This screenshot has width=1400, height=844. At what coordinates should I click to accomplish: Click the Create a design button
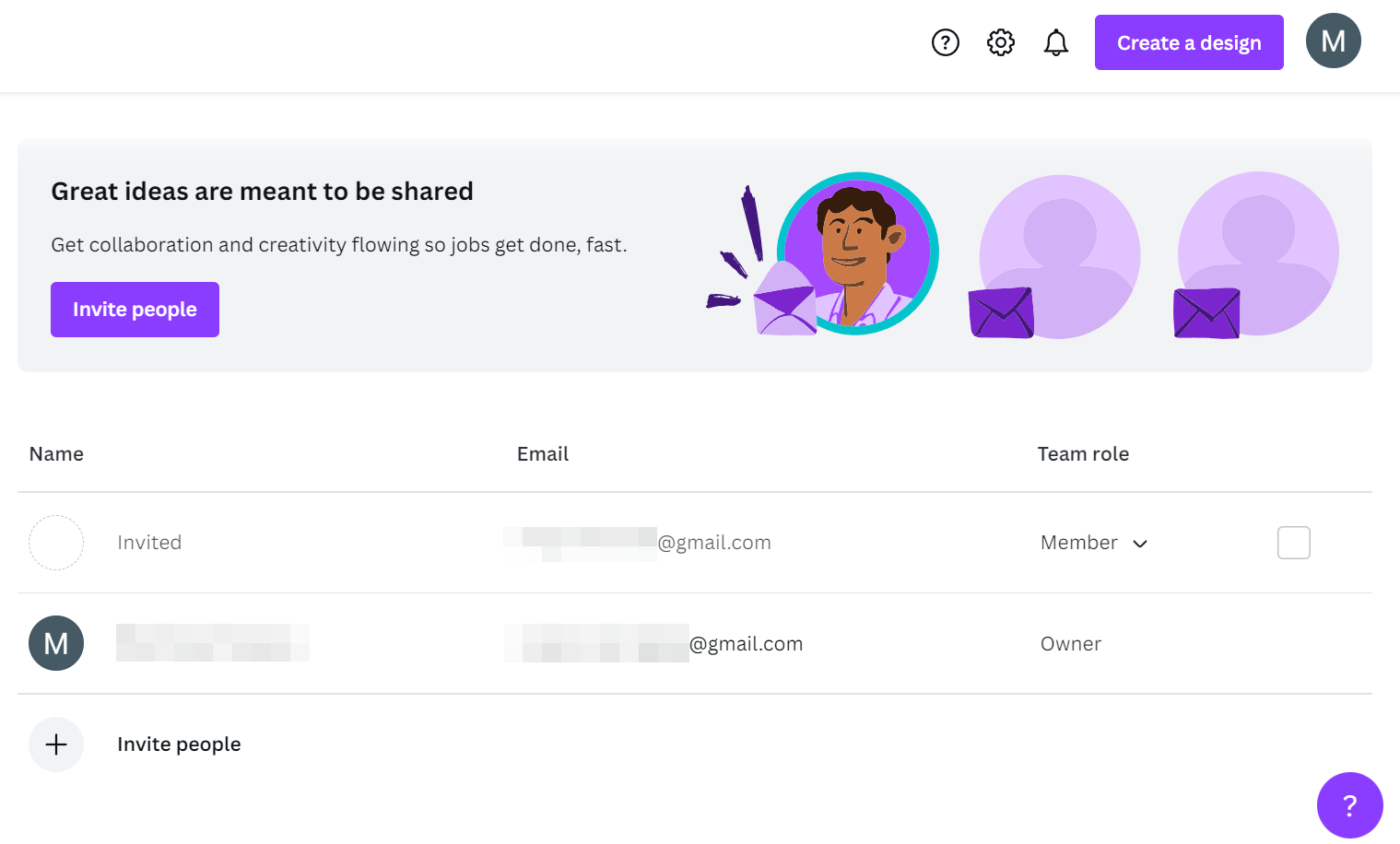coord(1189,42)
